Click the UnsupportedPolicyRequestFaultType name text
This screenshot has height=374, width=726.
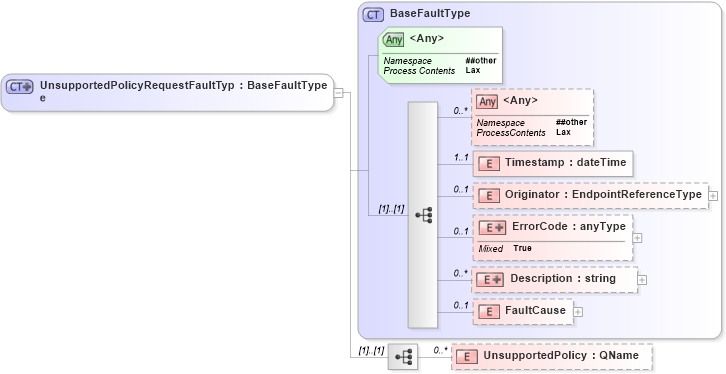[x=137, y=91]
